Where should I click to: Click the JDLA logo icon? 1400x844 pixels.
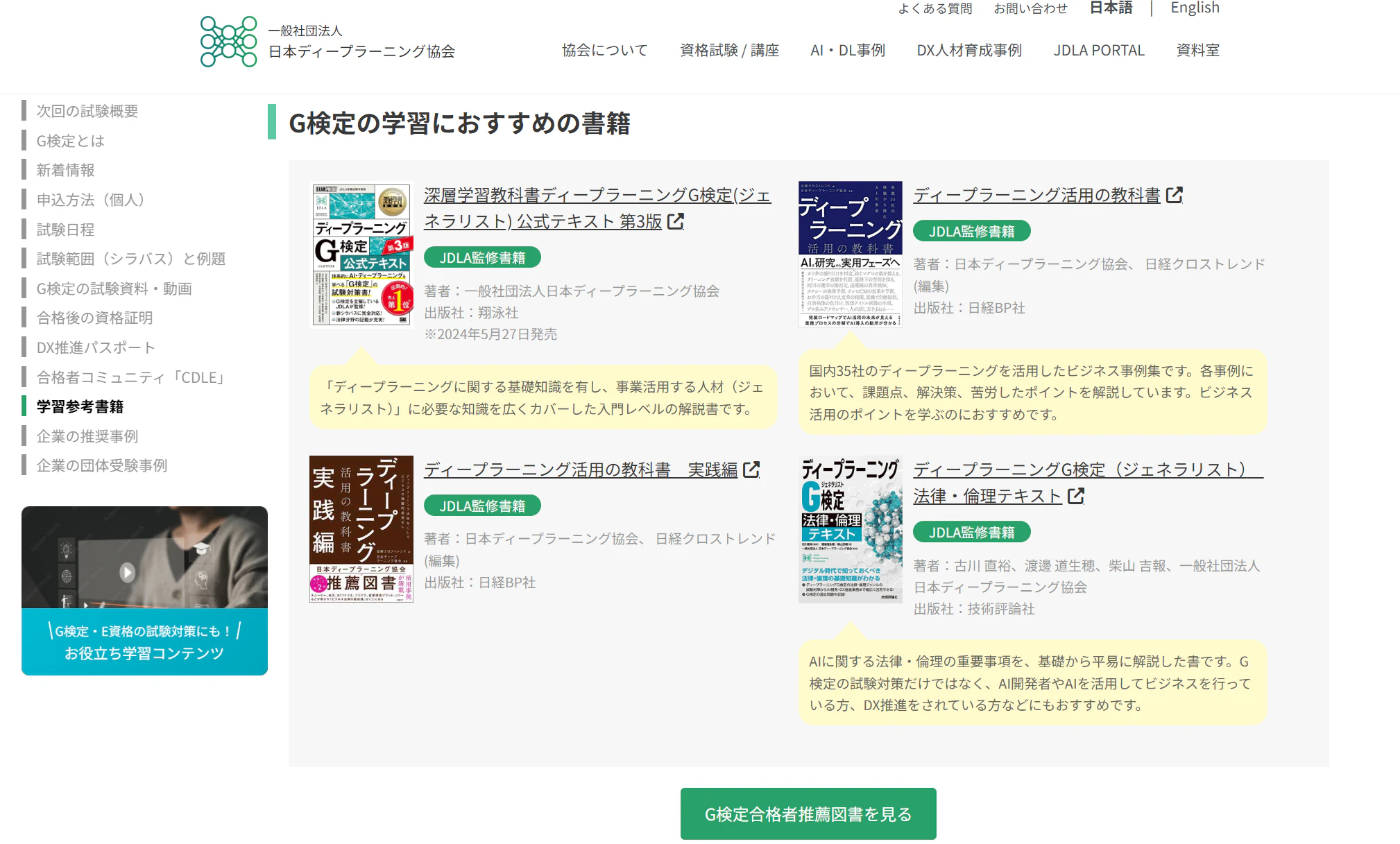pos(228,42)
